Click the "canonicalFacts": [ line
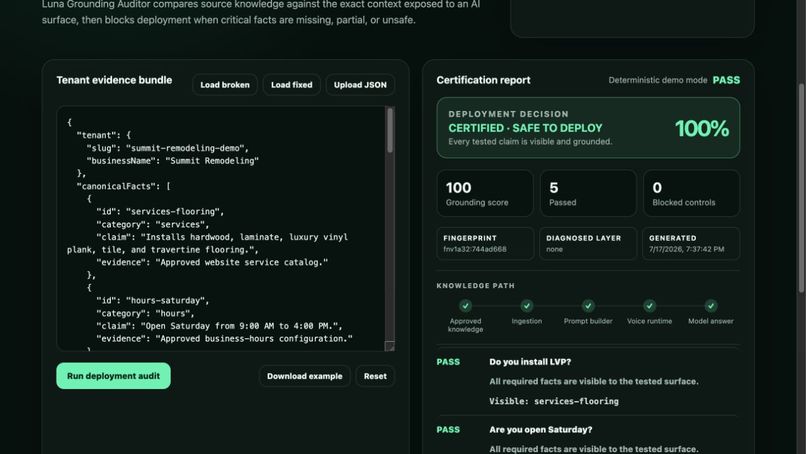The height and width of the screenshot is (454, 806). pyautogui.click(x=123, y=187)
